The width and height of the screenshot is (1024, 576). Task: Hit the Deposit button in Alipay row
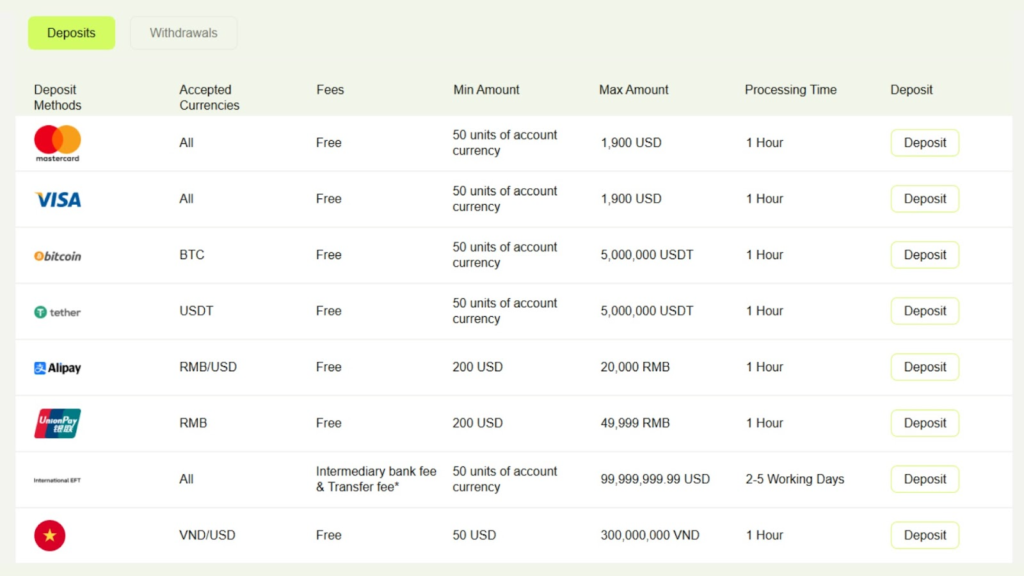[x=924, y=367]
